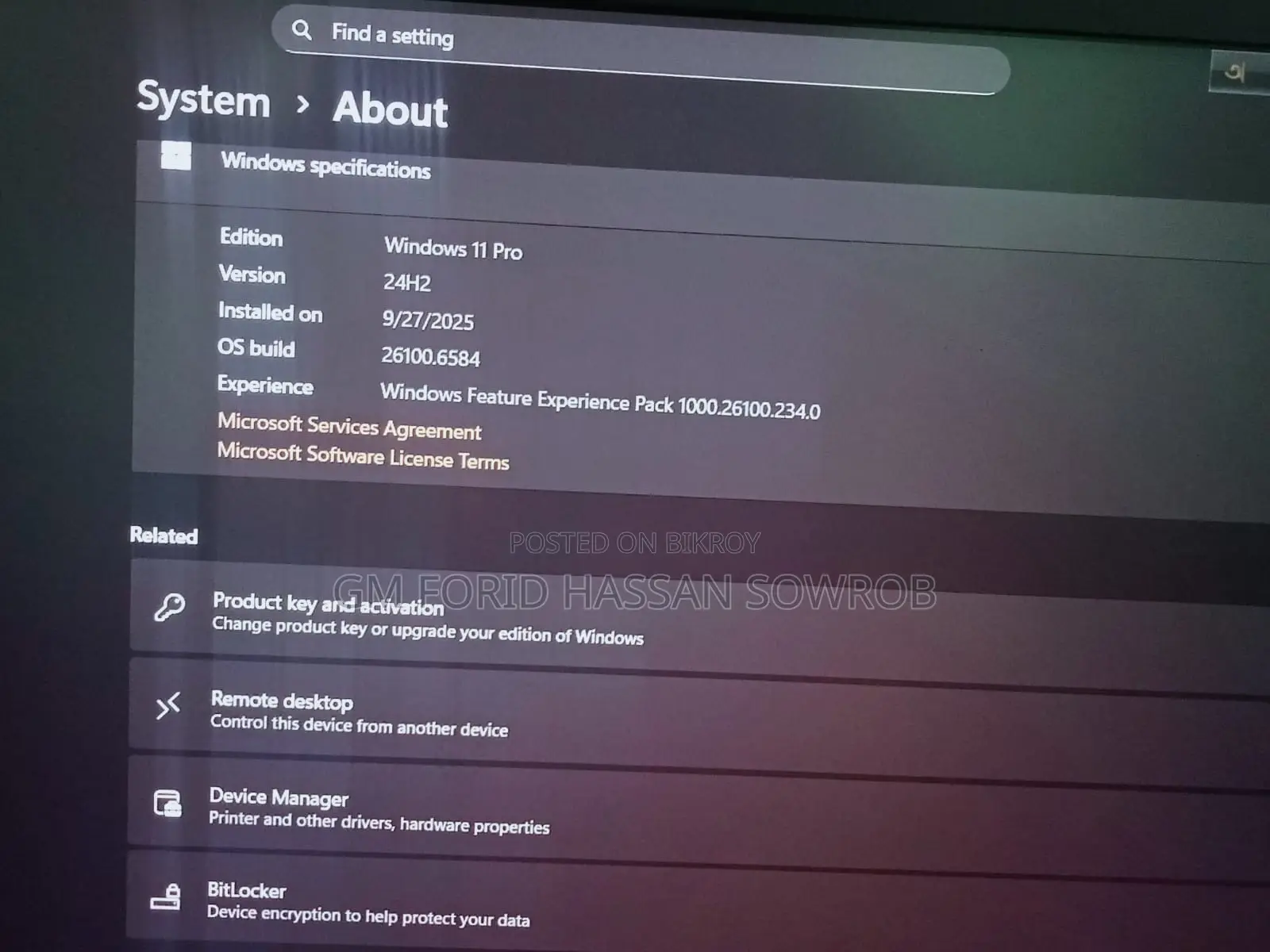Click the Related section heading

(164, 535)
